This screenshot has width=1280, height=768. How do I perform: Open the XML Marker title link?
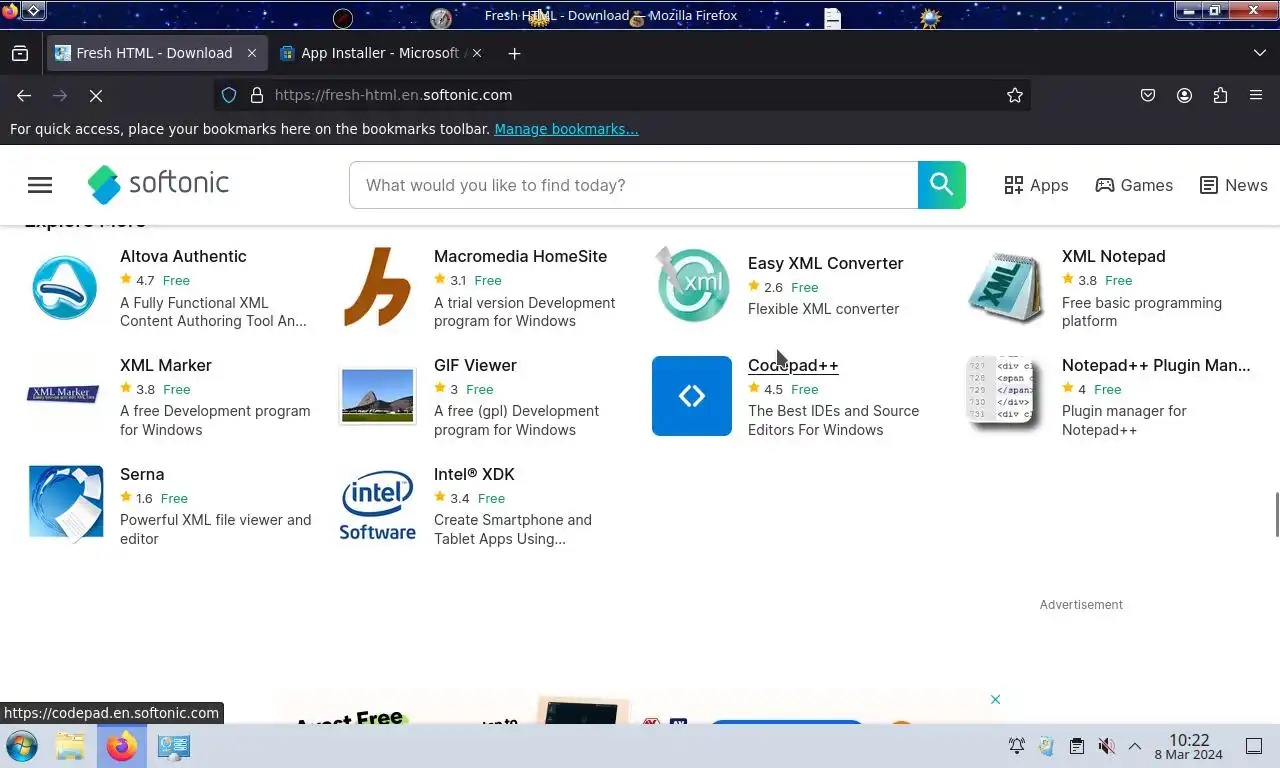165,365
